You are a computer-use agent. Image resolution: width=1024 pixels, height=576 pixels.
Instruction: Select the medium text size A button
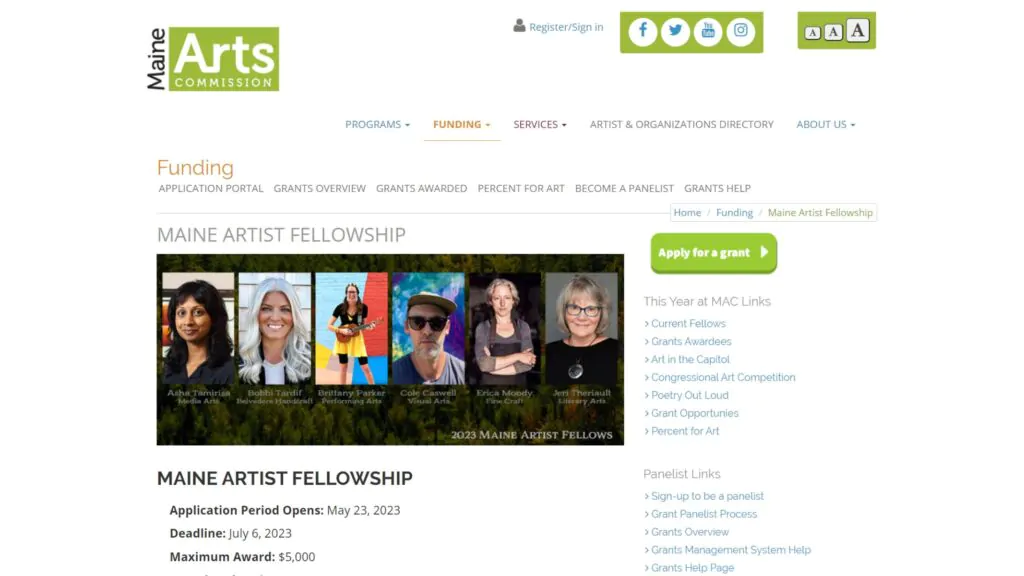tap(833, 31)
